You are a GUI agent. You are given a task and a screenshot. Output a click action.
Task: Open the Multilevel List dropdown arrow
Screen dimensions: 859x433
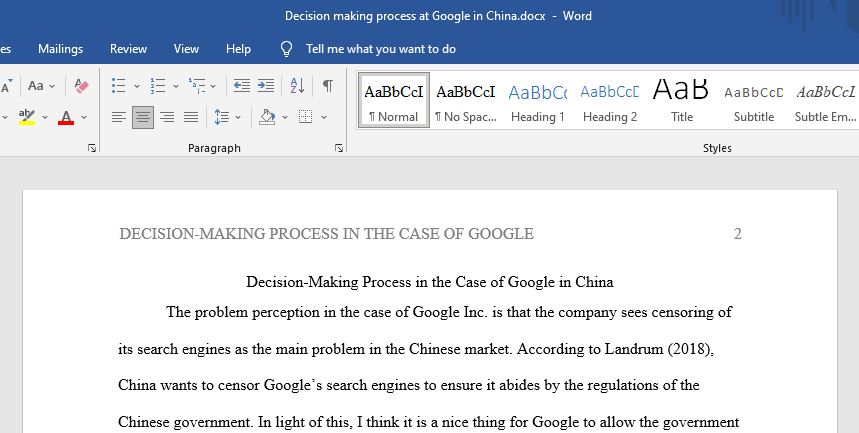tap(213, 86)
